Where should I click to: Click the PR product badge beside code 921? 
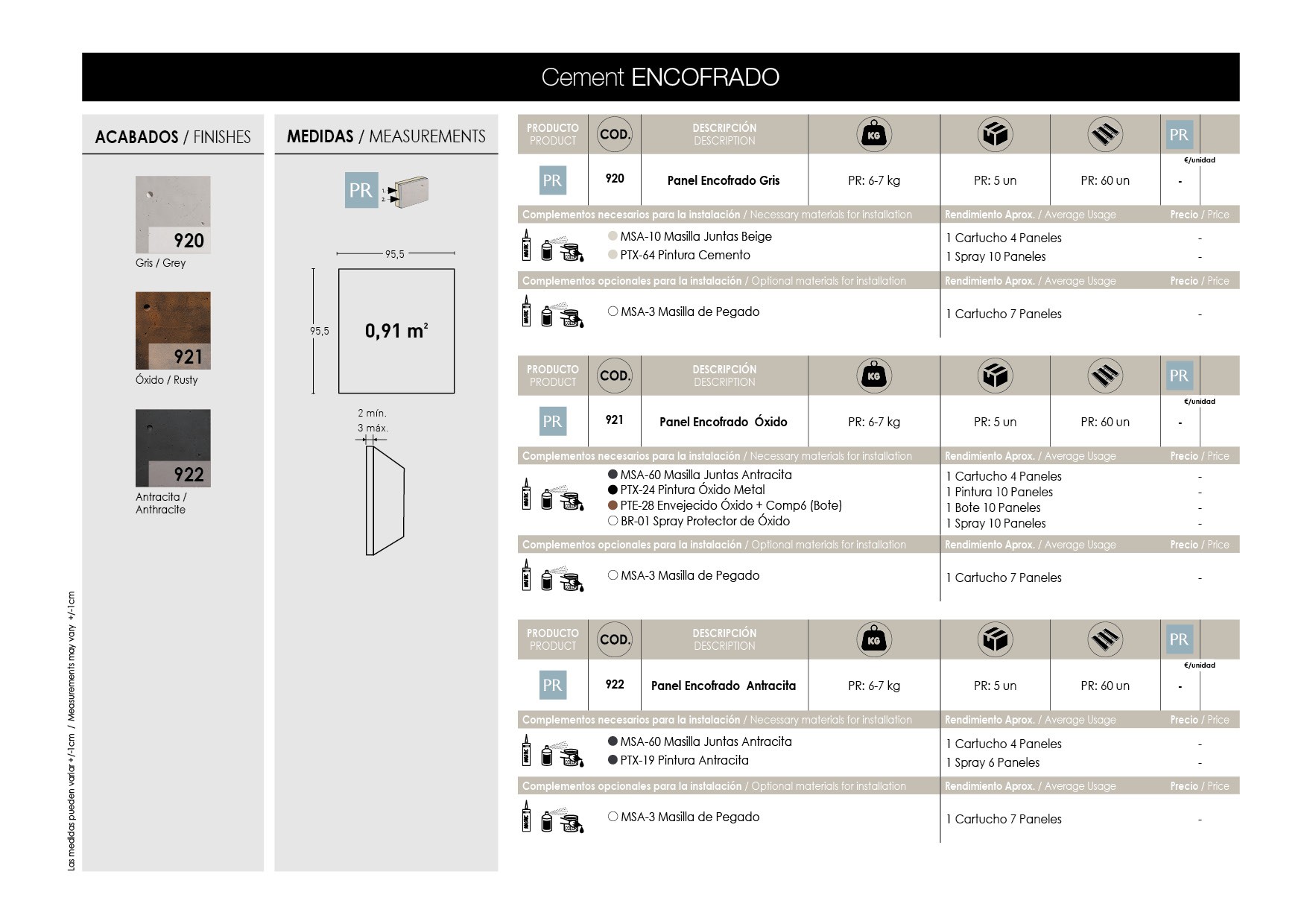point(553,422)
